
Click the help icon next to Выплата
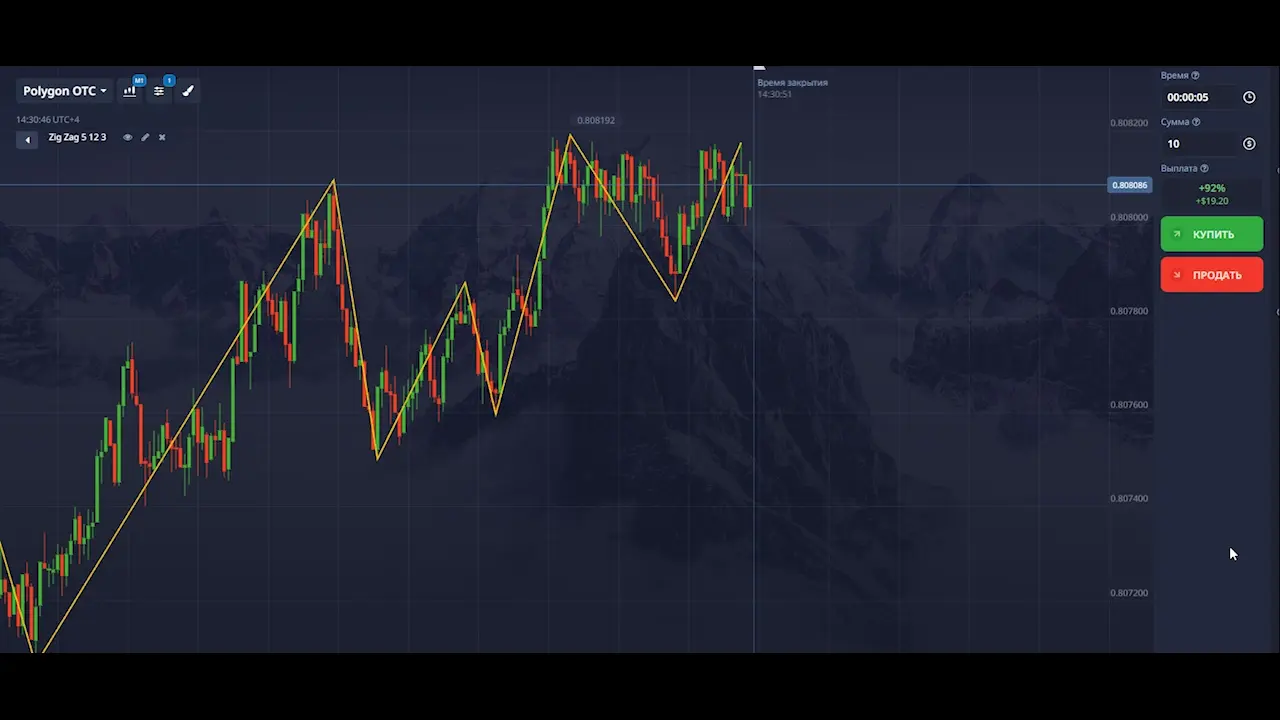point(1204,169)
